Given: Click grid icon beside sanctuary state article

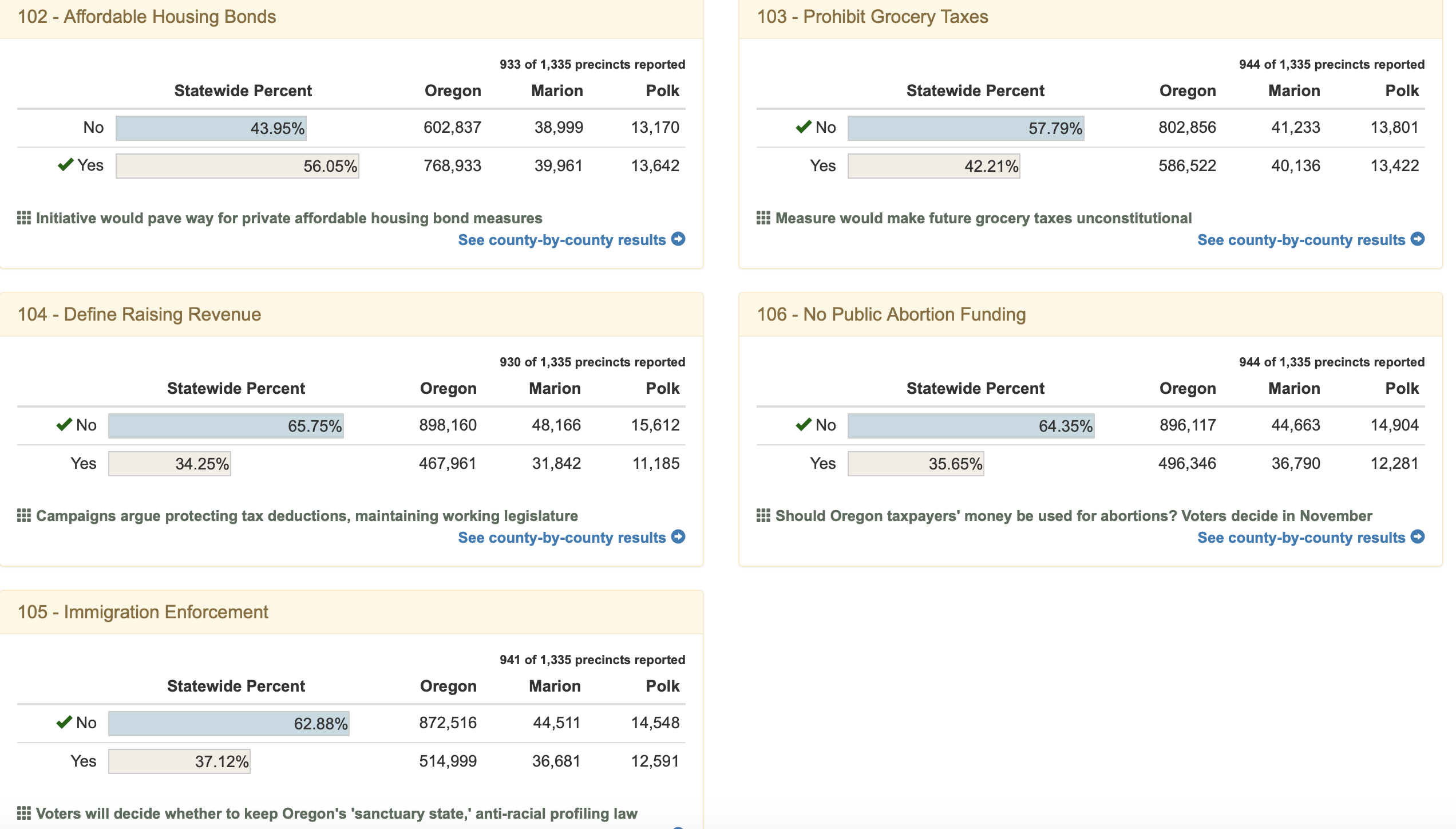Looking at the screenshot, I should pyautogui.click(x=24, y=814).
